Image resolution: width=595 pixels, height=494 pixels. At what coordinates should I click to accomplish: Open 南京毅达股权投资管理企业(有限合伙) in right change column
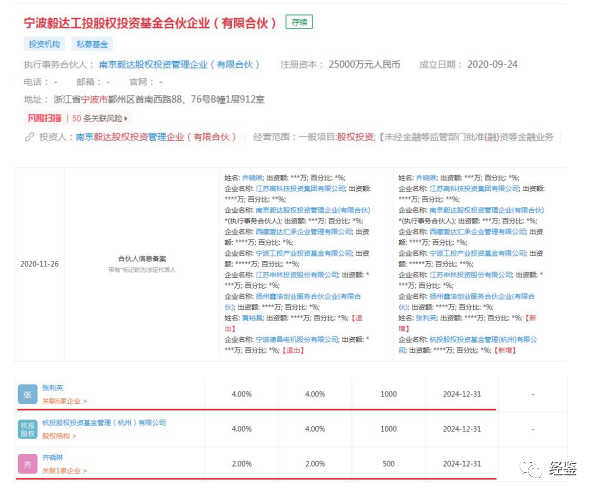(x=487, y=210)
